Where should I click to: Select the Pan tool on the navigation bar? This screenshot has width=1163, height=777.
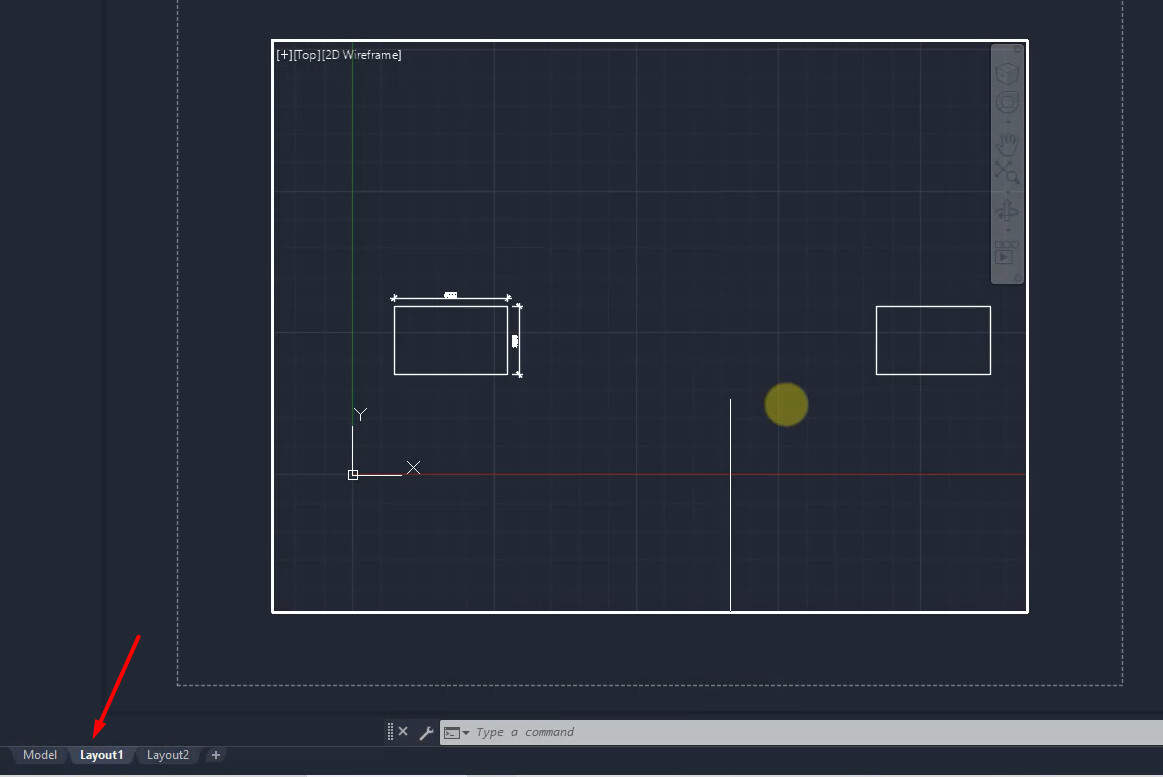point(1007,142)
